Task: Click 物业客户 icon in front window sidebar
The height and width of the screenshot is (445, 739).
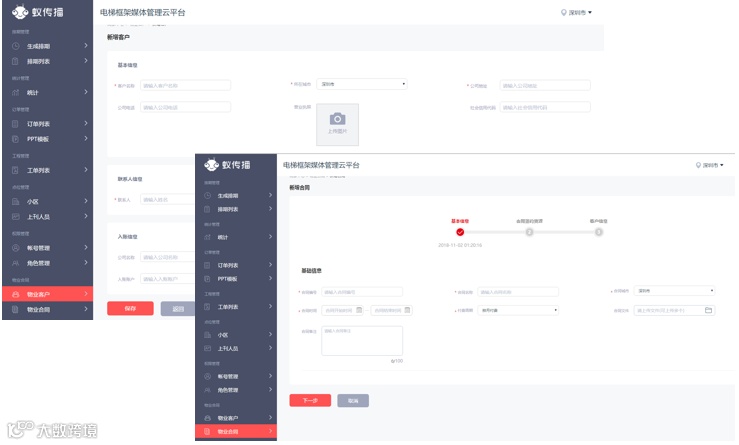Action: [x=207, y=418]
